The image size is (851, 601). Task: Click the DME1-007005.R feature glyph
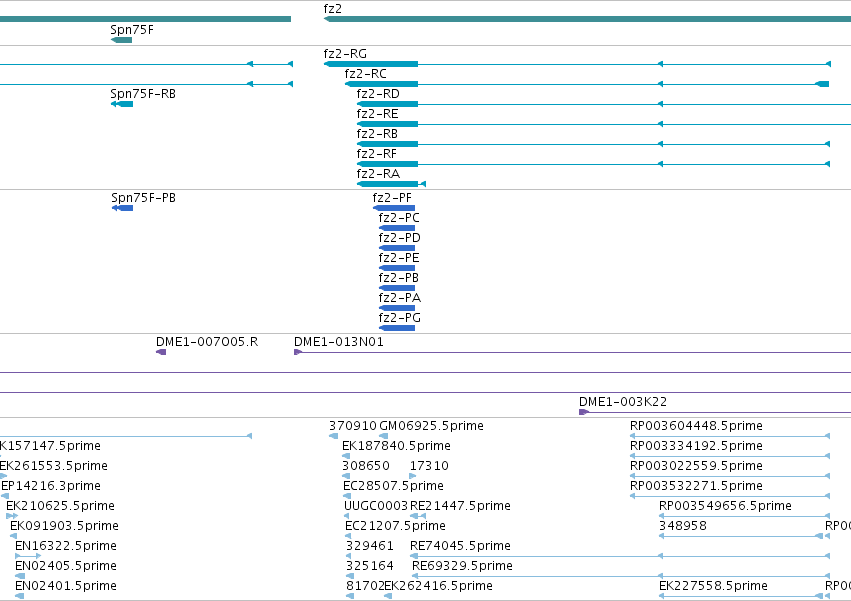(x=161, y=352)
